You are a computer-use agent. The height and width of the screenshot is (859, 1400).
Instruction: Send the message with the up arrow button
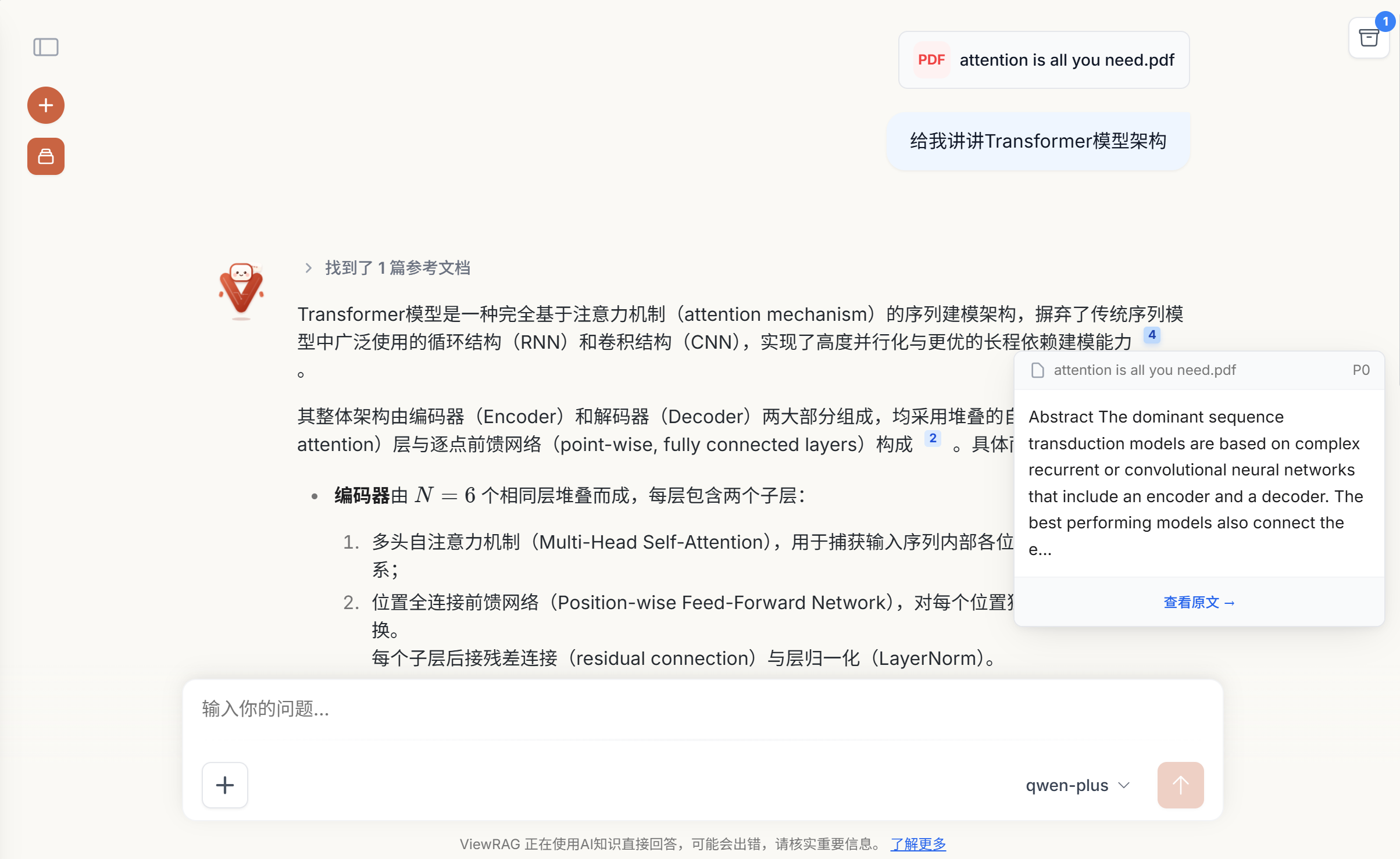click(1180, 785)
